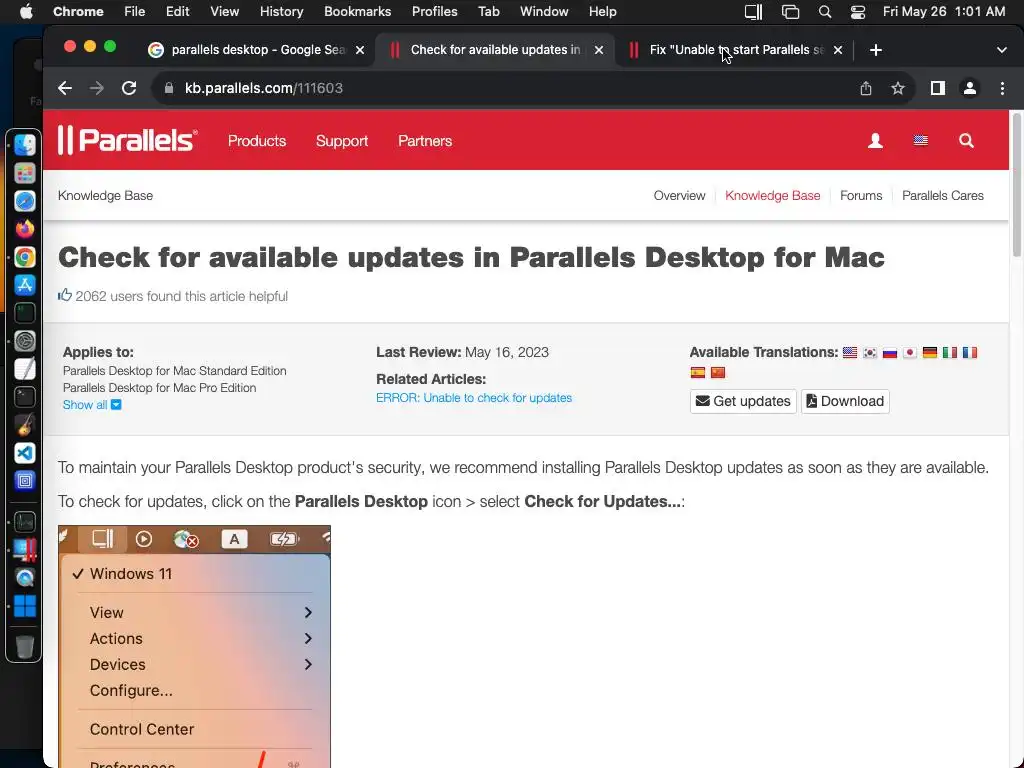Open the History menu
Viewport: 1024px width, 768px height.
coord(281,12)
